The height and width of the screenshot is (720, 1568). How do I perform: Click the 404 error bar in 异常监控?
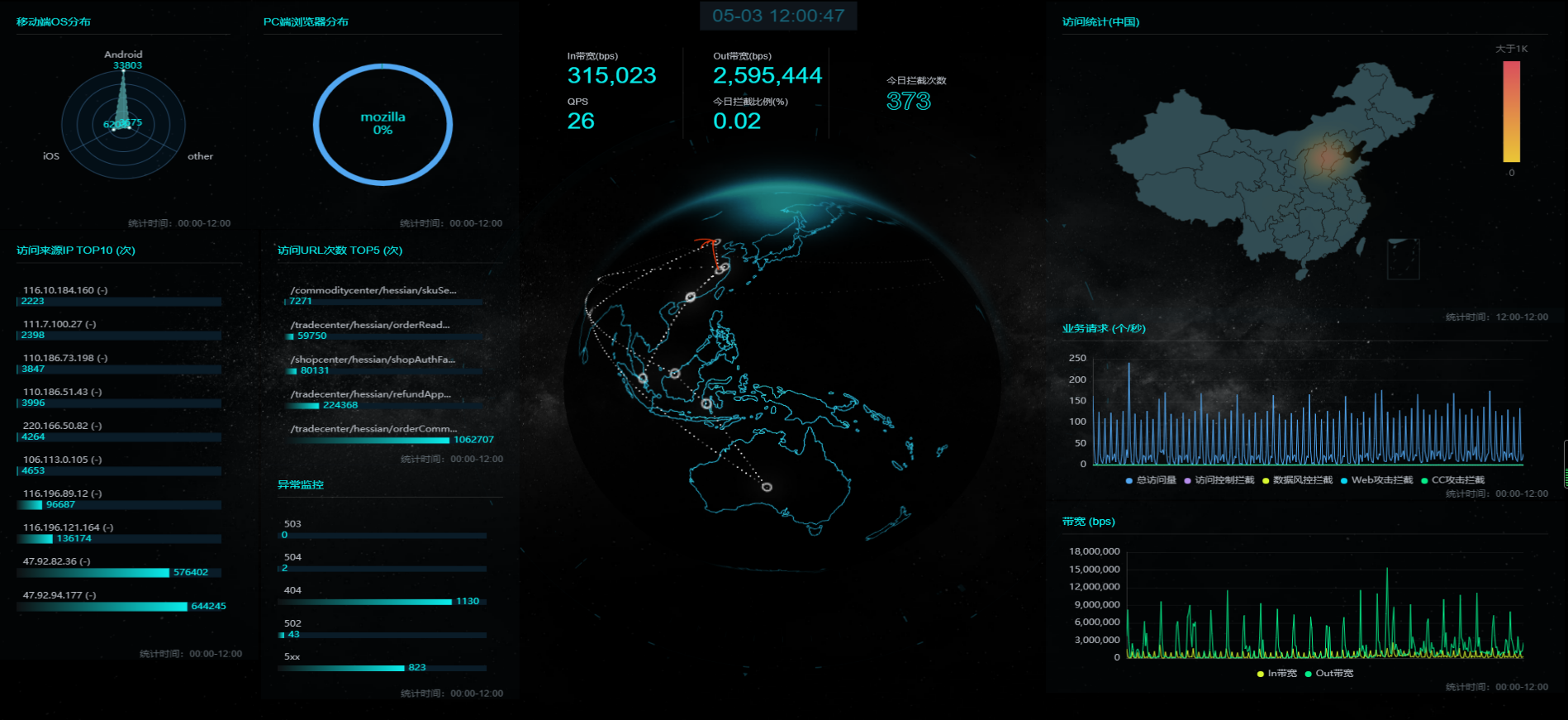pyautogui.click(x=366, y=602)
